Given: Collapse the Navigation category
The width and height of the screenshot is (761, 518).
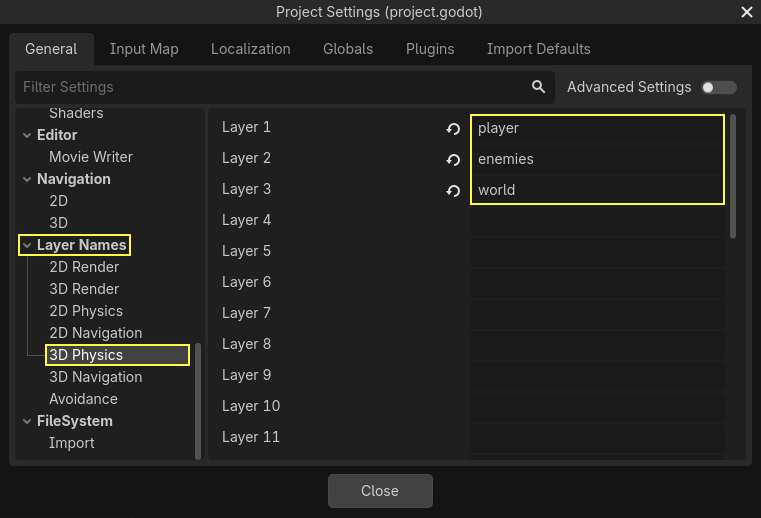Looking at the screenshot, I should click(x=27, y=179).
